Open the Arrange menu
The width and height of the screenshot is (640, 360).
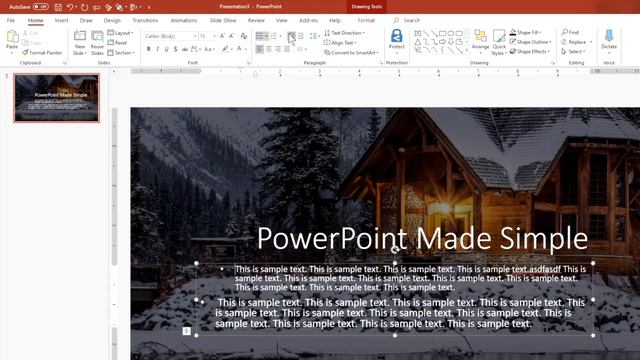480,42
